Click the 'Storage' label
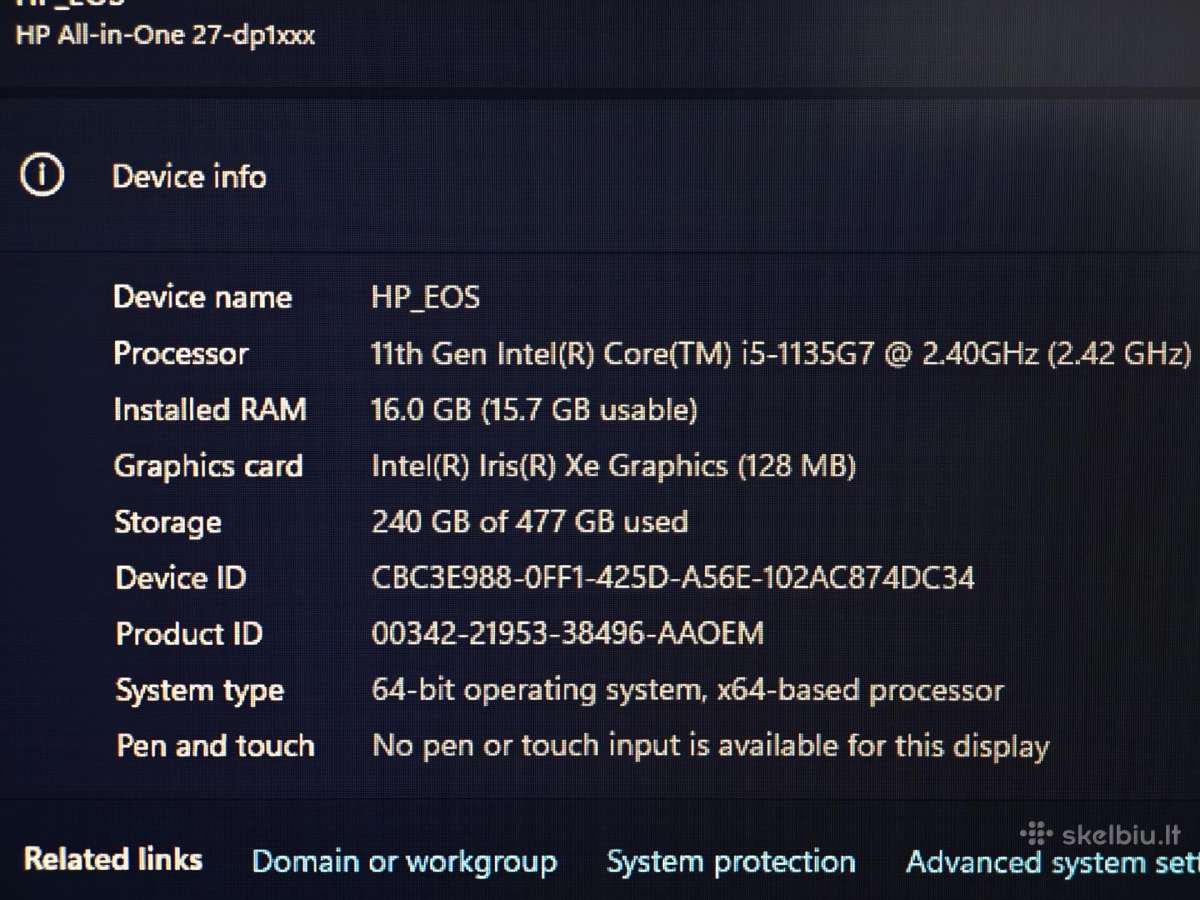 pos(168,523)
